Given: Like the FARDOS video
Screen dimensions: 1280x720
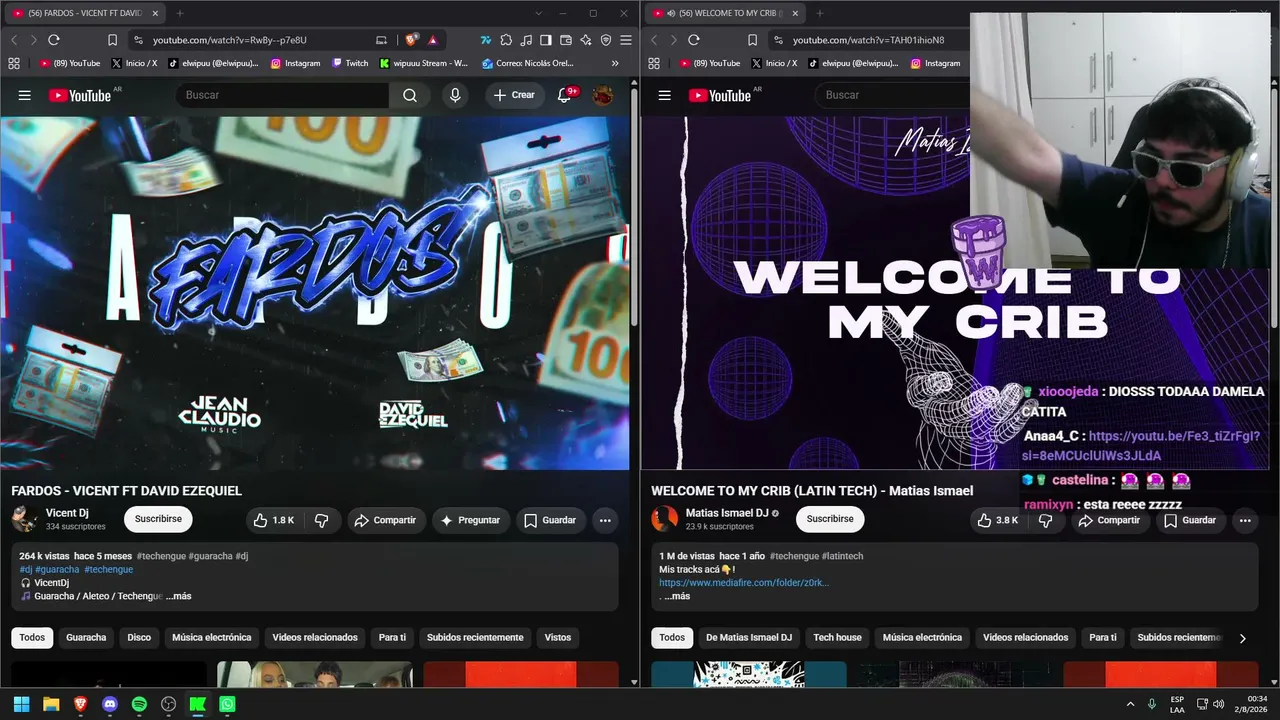Looking at the screenshot, I should [x=273, y=520].
